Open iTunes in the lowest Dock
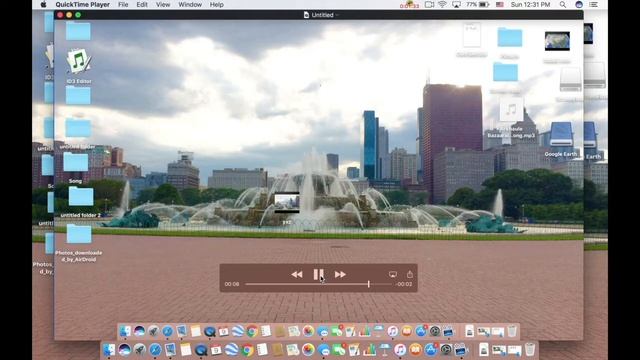Viewport: 640px width, 360px height. (x=400, y=350)
